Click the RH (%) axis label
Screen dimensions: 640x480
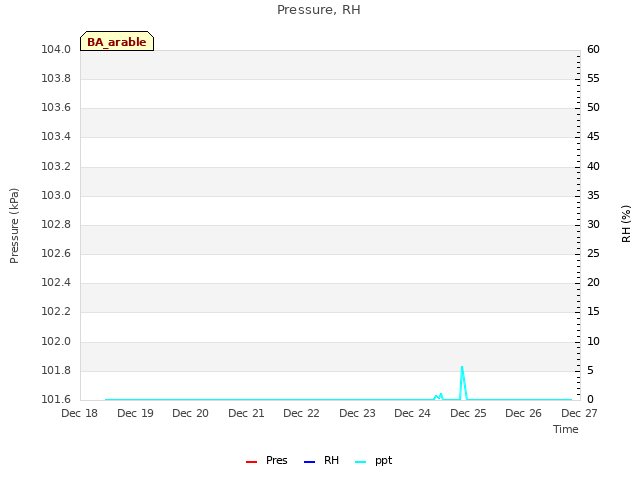[626, 224]
